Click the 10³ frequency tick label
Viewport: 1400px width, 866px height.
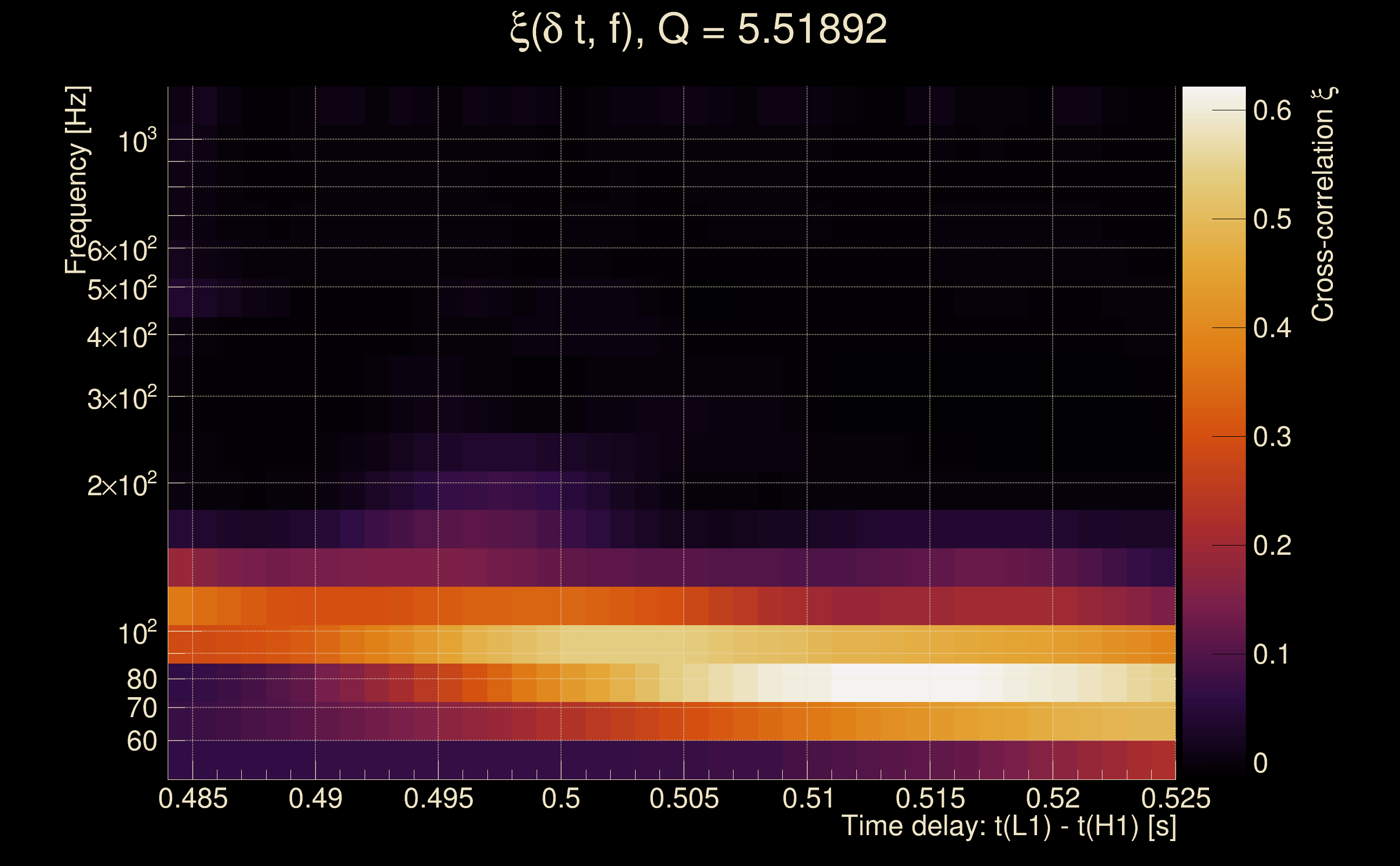[x=136, y=141]
